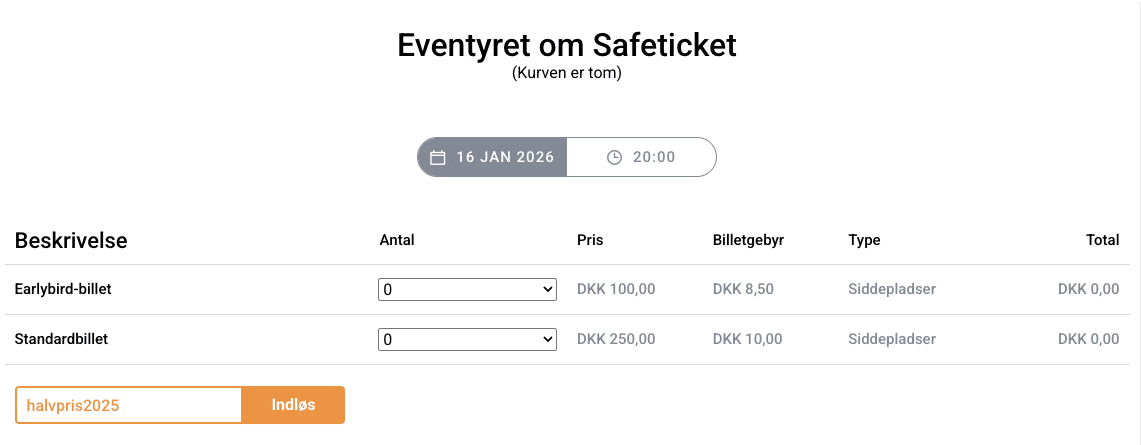Click the Earlybird price DKK 100,00
The width and height of the screenshot is (1141, 445).
tap(616, 289)
